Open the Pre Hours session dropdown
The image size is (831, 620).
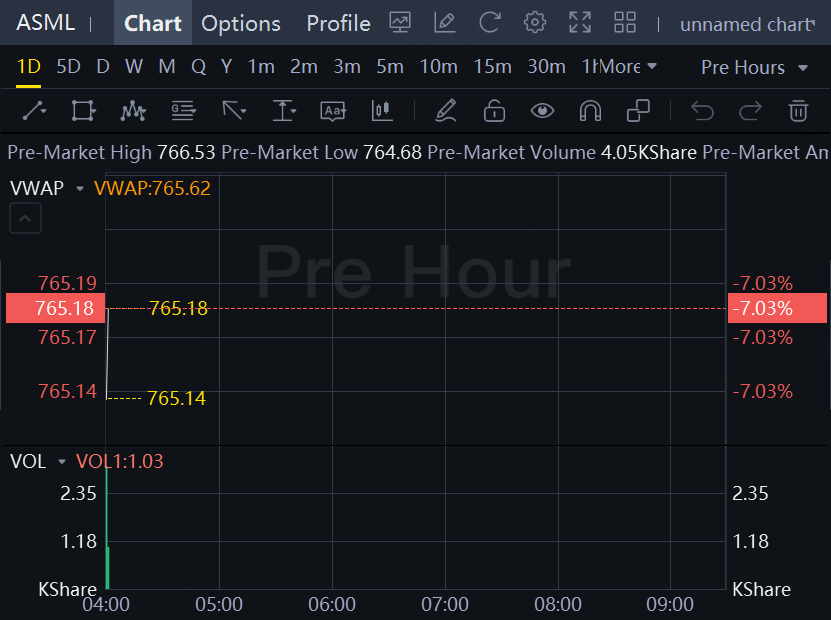(755, 67)
